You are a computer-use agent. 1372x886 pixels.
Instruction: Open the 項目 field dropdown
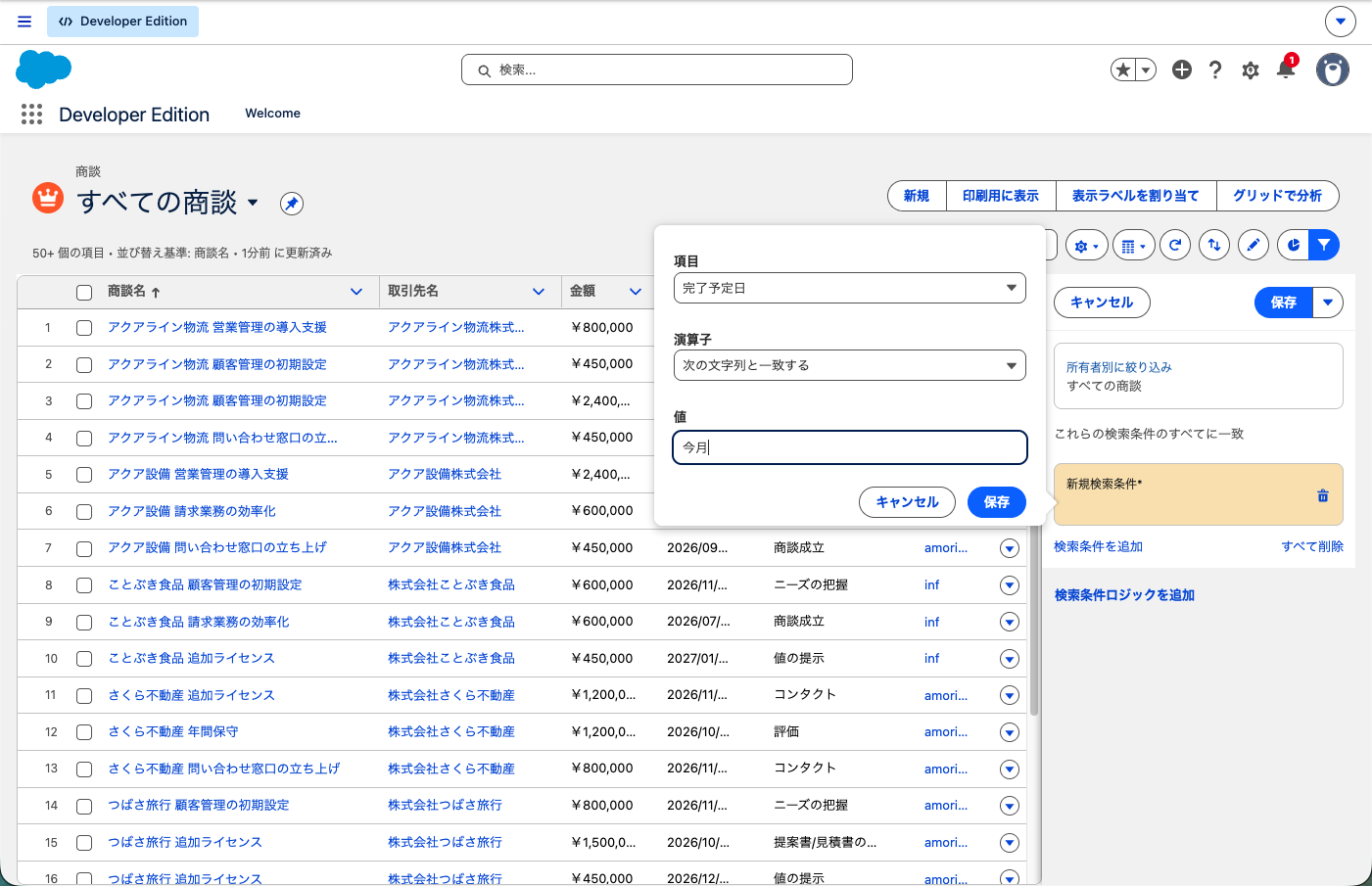[850, 288]
